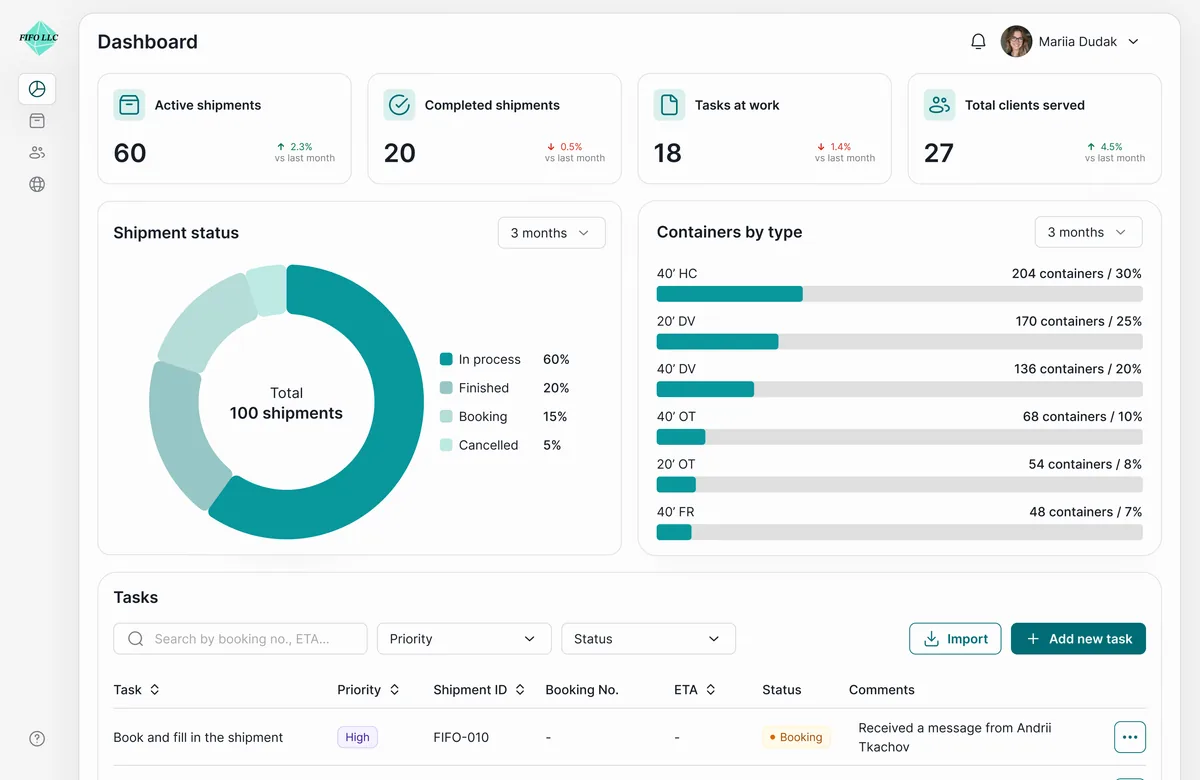The height and width of the screenshot is (780, 1200).
Task: Open the clients people sidebar icon
Action: (37, 153)
